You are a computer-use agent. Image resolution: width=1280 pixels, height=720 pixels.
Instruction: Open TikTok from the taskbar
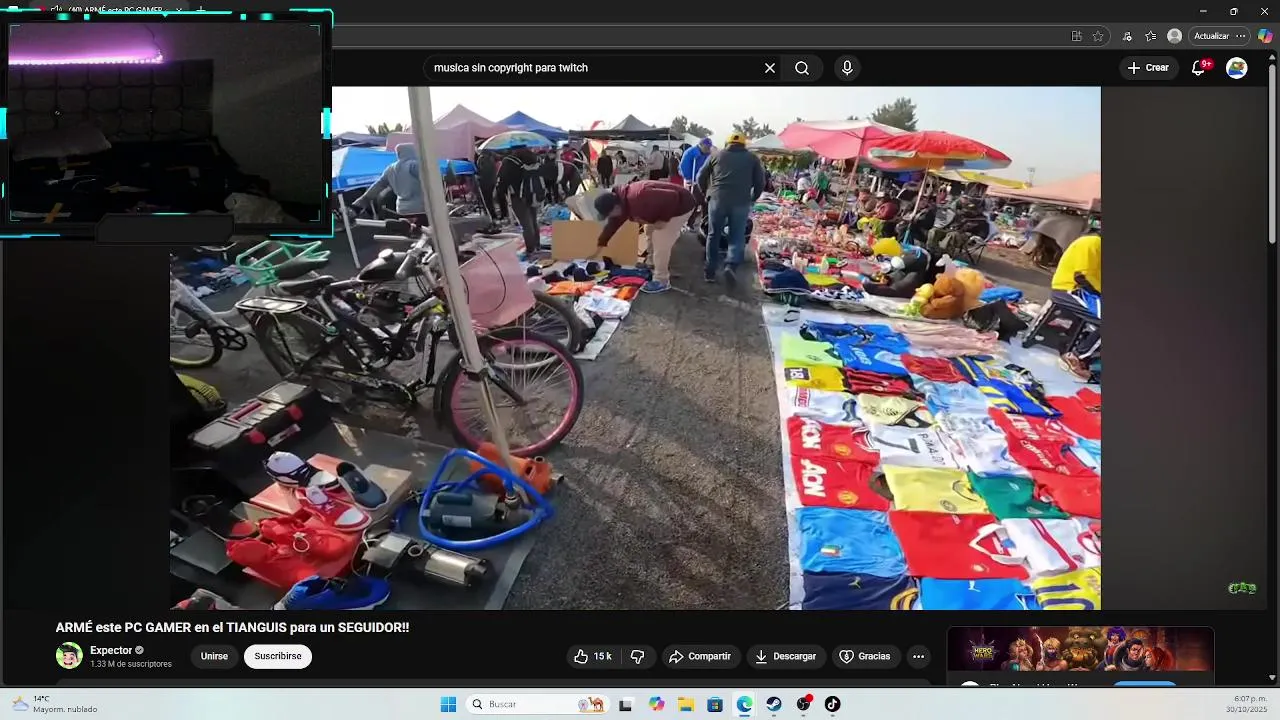[832, 704]
